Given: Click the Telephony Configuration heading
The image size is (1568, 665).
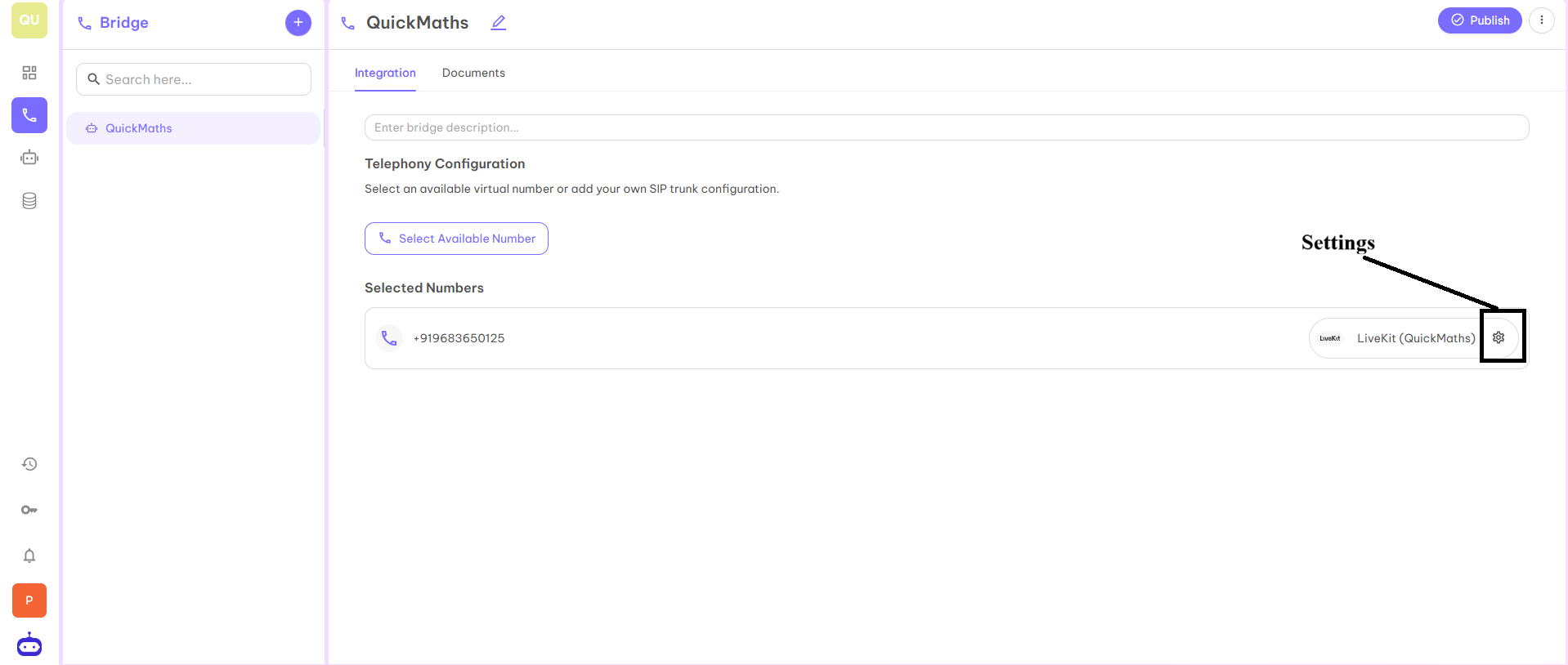Looking at the screenshot, I should click(x=445, y=163).
